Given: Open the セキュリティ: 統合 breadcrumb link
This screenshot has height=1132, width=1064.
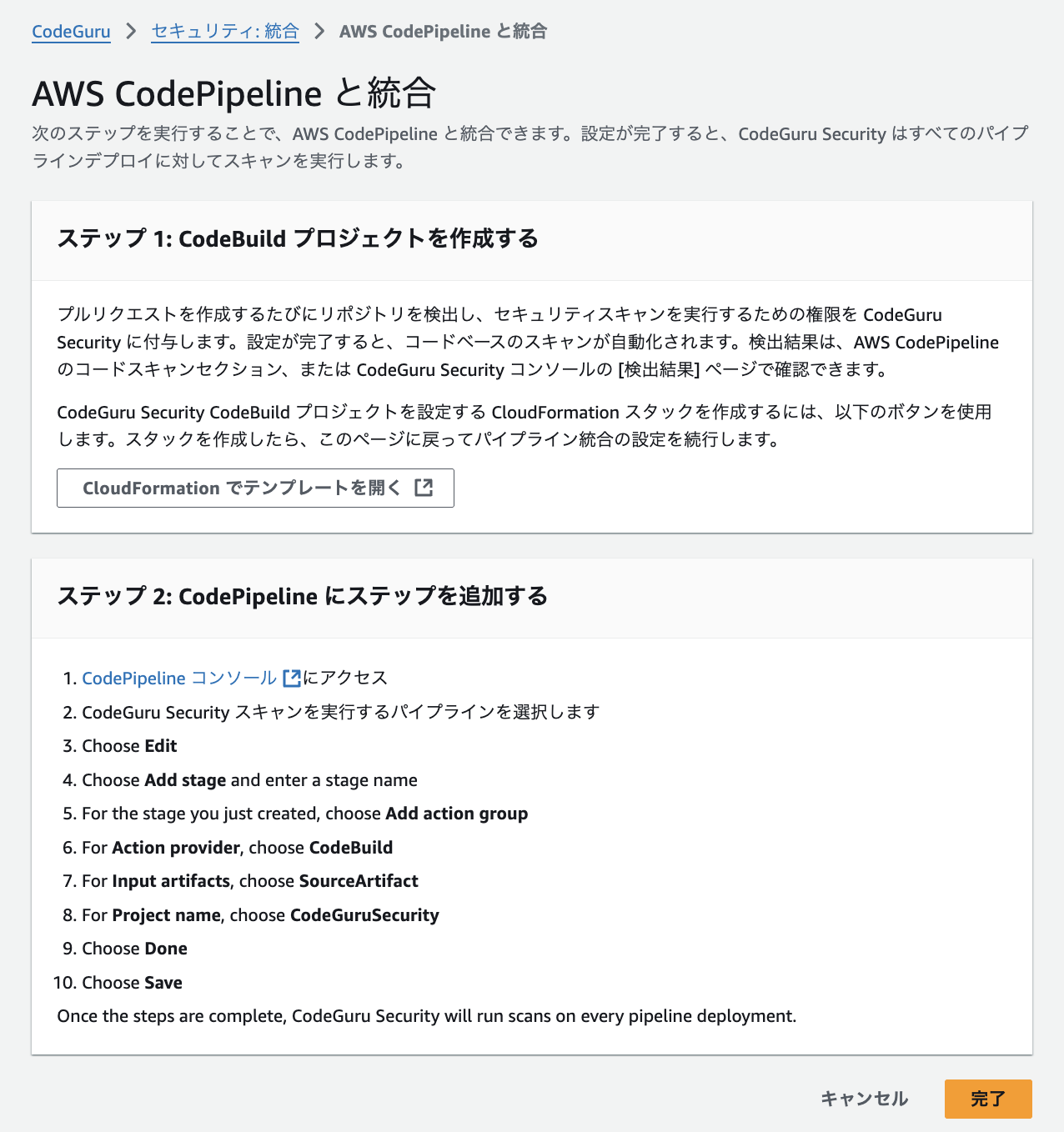Looking at the screenshot, I should pos(224,31).
